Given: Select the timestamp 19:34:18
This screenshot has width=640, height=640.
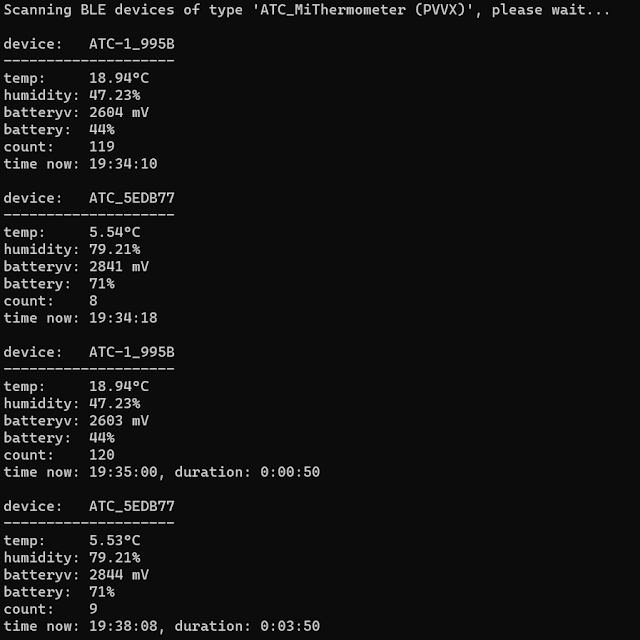Looking at the screenshot, I should [123, 317].
